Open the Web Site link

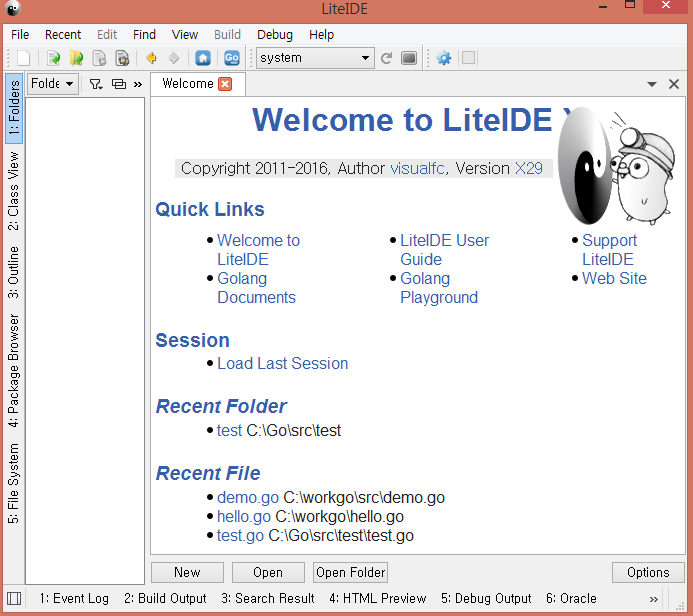coord(614,278)
